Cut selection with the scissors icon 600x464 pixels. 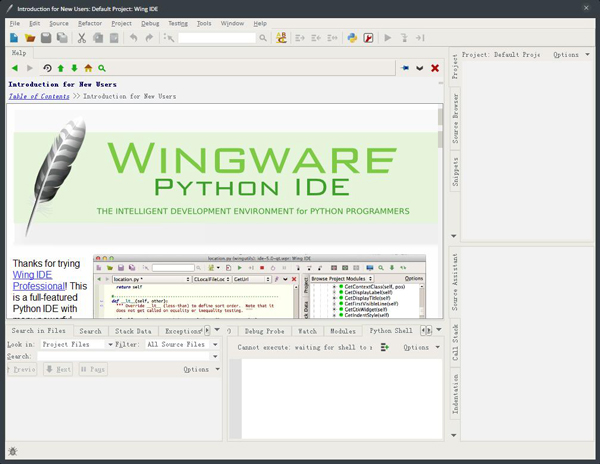[x=82, y=38]
